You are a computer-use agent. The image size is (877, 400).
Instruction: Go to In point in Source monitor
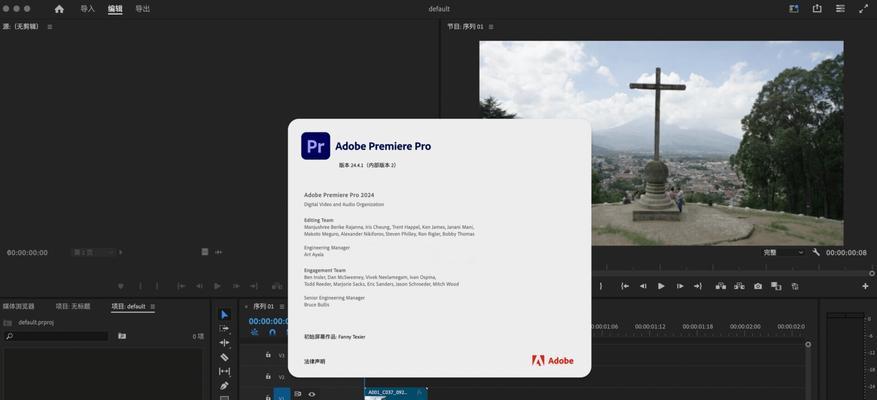[181, 286]
